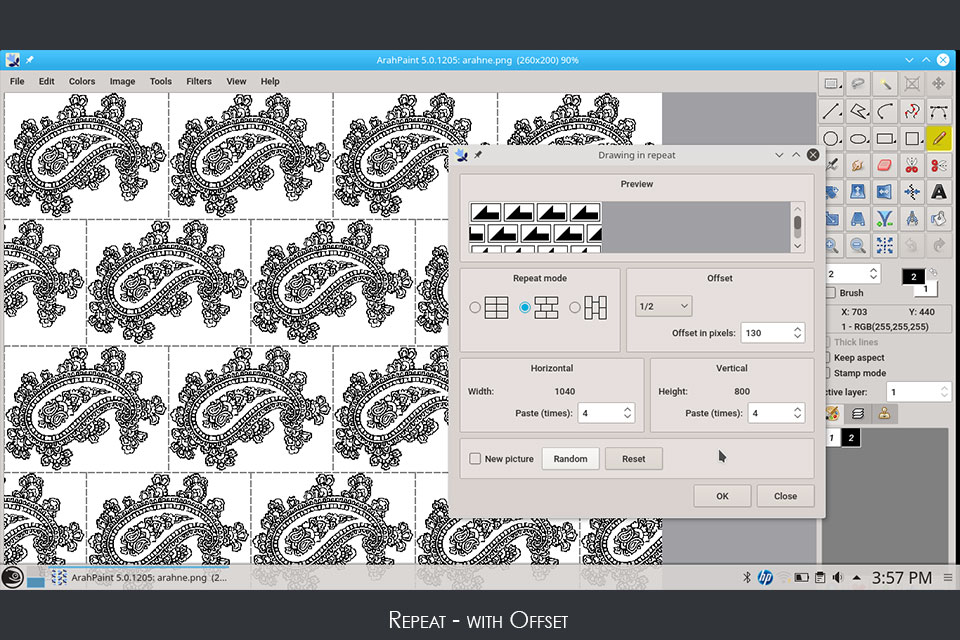Click the swap colors icon beside swatches
This screenshot has height=640, width=960.
933,272
